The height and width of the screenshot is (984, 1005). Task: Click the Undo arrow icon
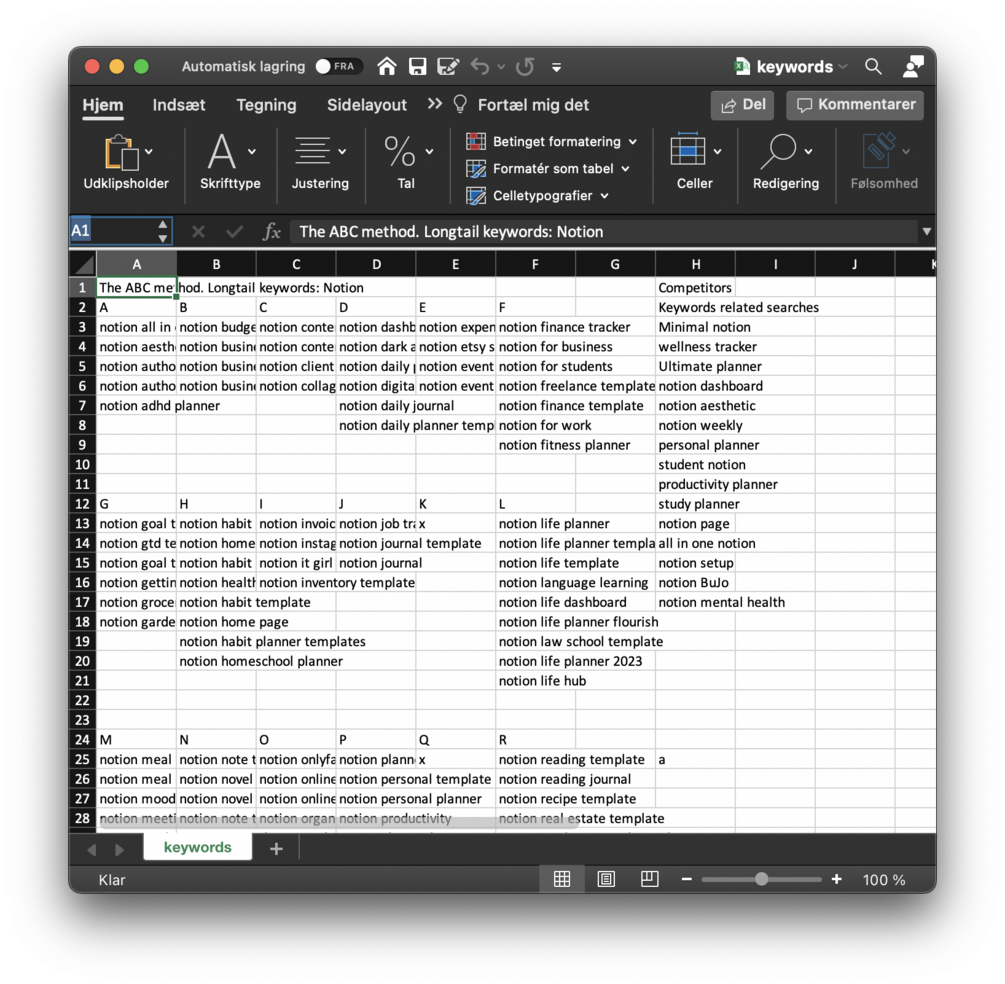tap(480, 67)
